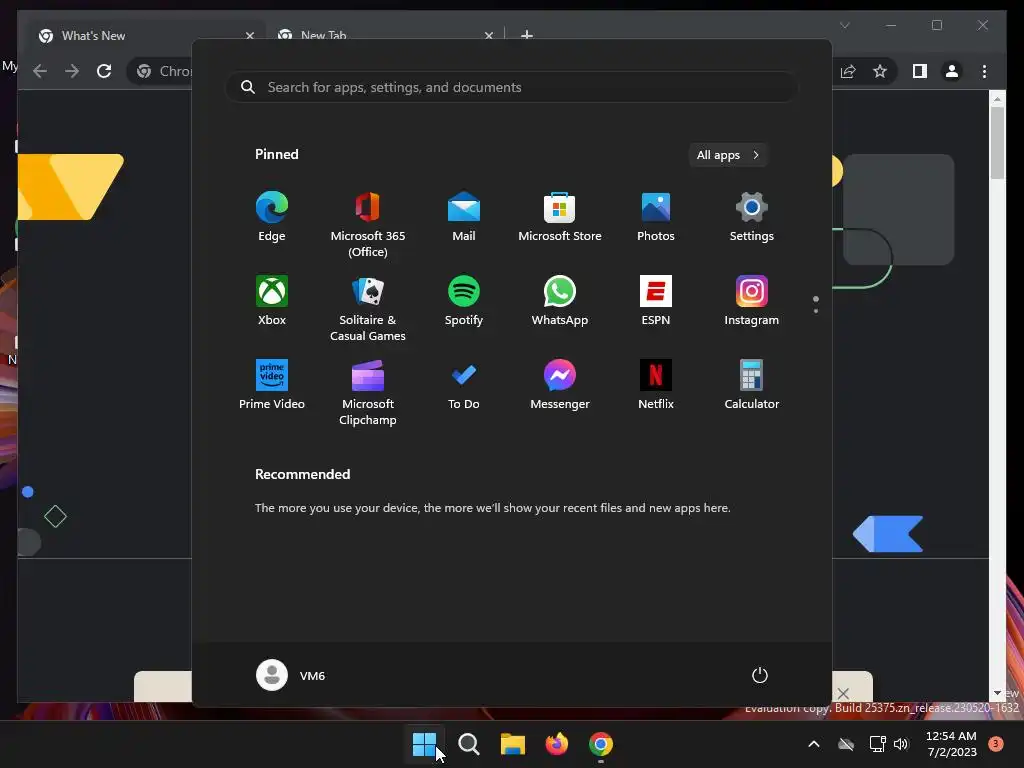Open Microsoft Clipchamp
The image size is (1024, 768).
[x=368, y=392]
